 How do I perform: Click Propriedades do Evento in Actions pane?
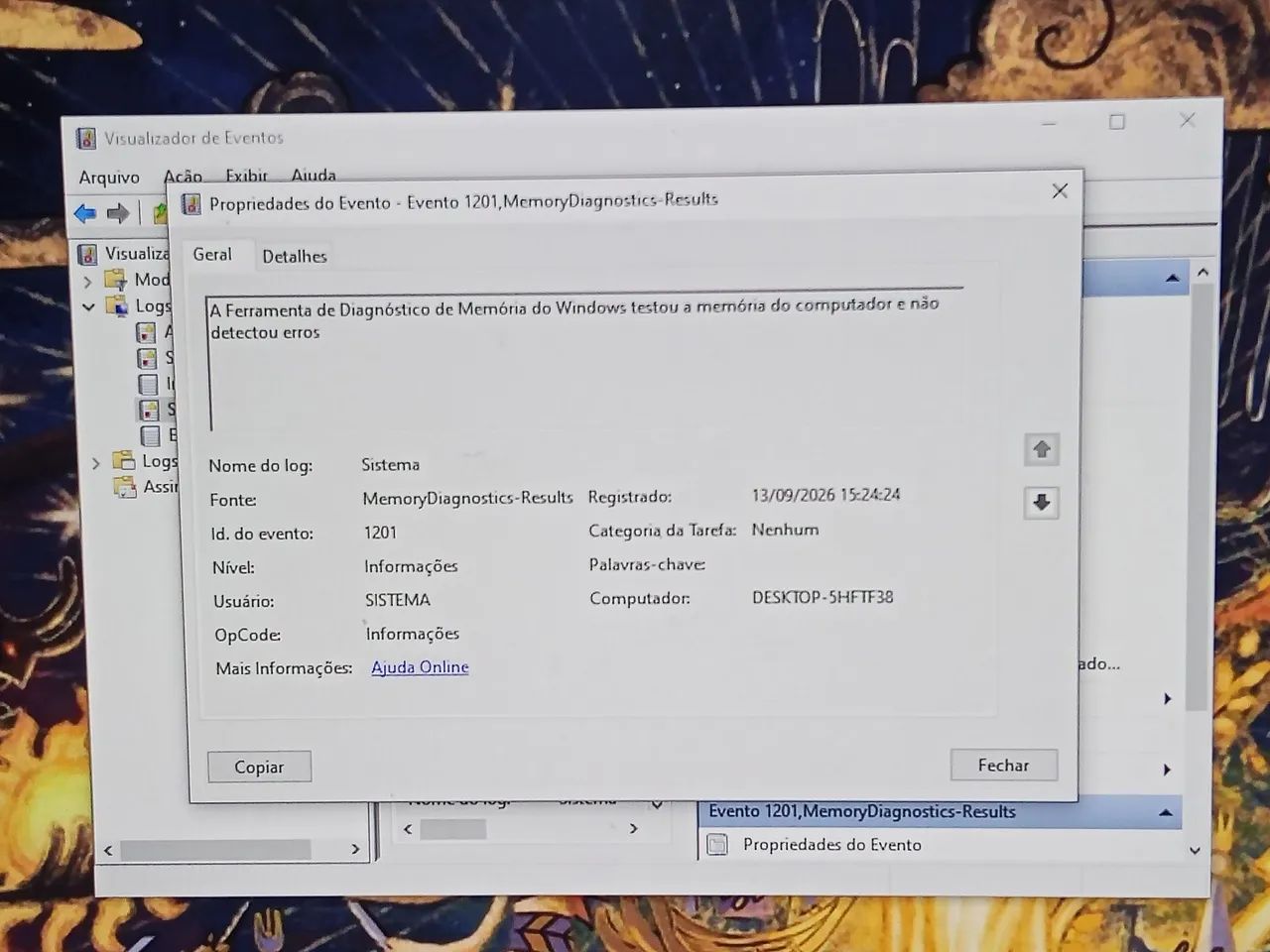pos(831,845)
